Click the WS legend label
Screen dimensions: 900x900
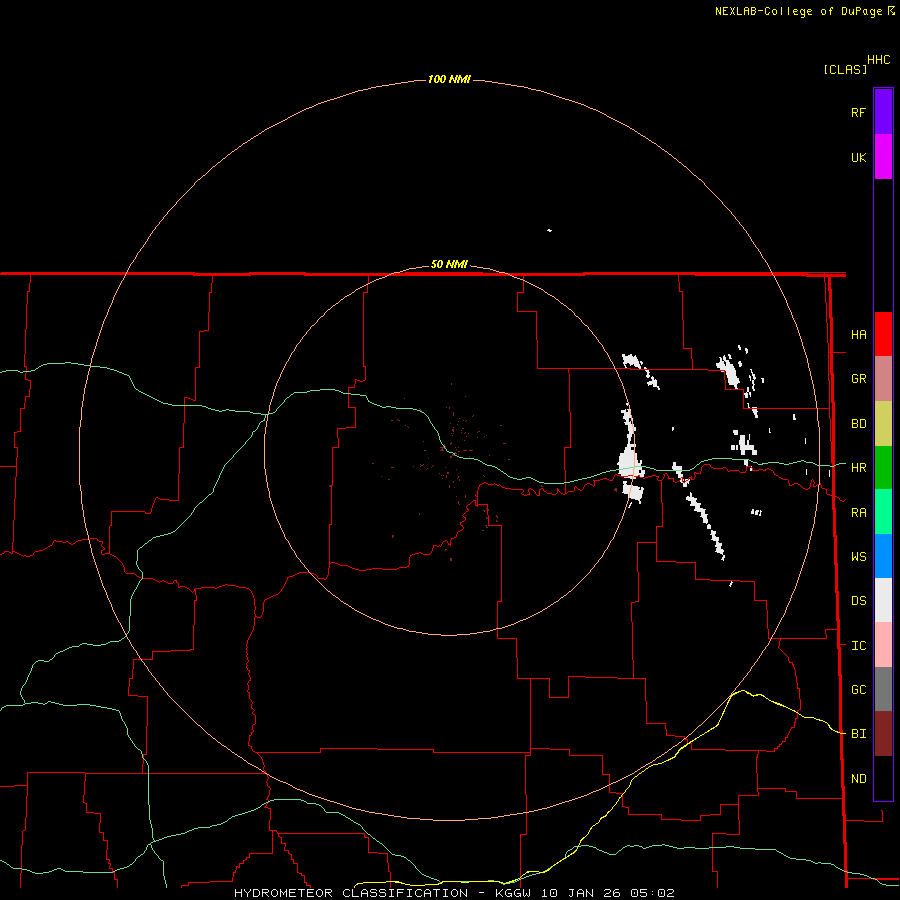(x=859, y=556)
